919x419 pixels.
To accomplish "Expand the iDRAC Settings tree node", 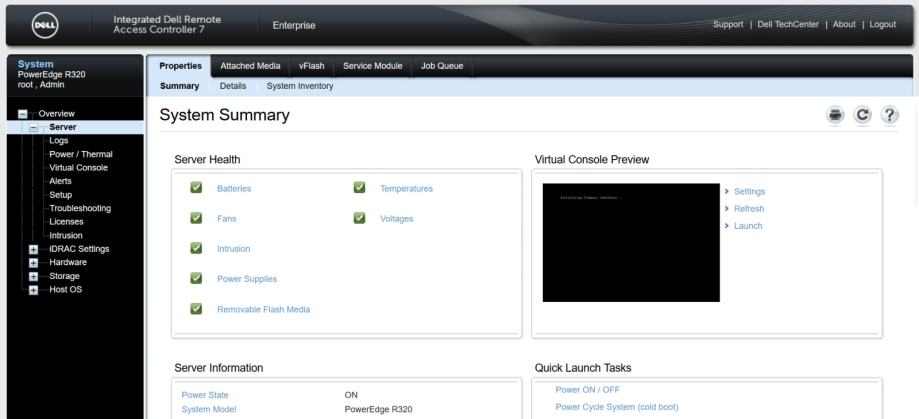I will click(34, 249).
